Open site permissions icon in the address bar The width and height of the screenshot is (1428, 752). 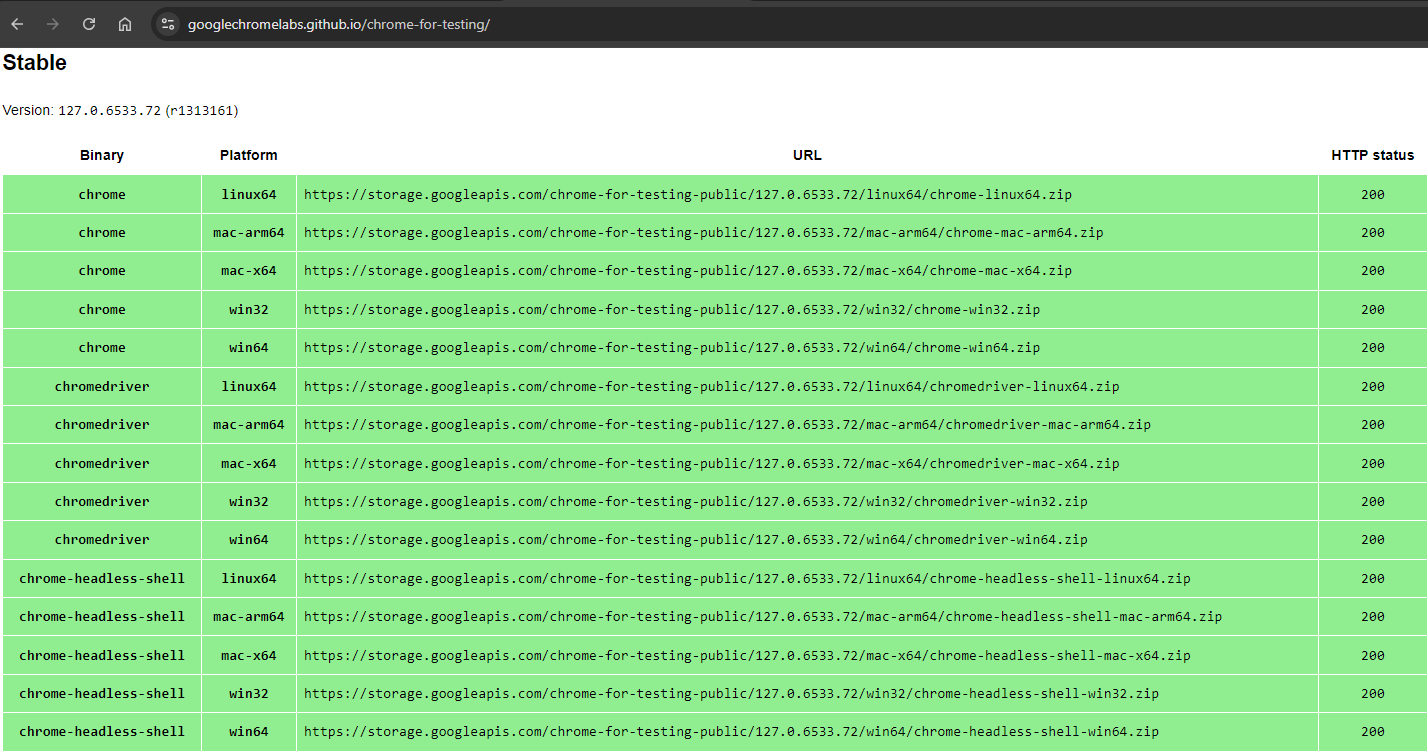click(x=167, y=24)
